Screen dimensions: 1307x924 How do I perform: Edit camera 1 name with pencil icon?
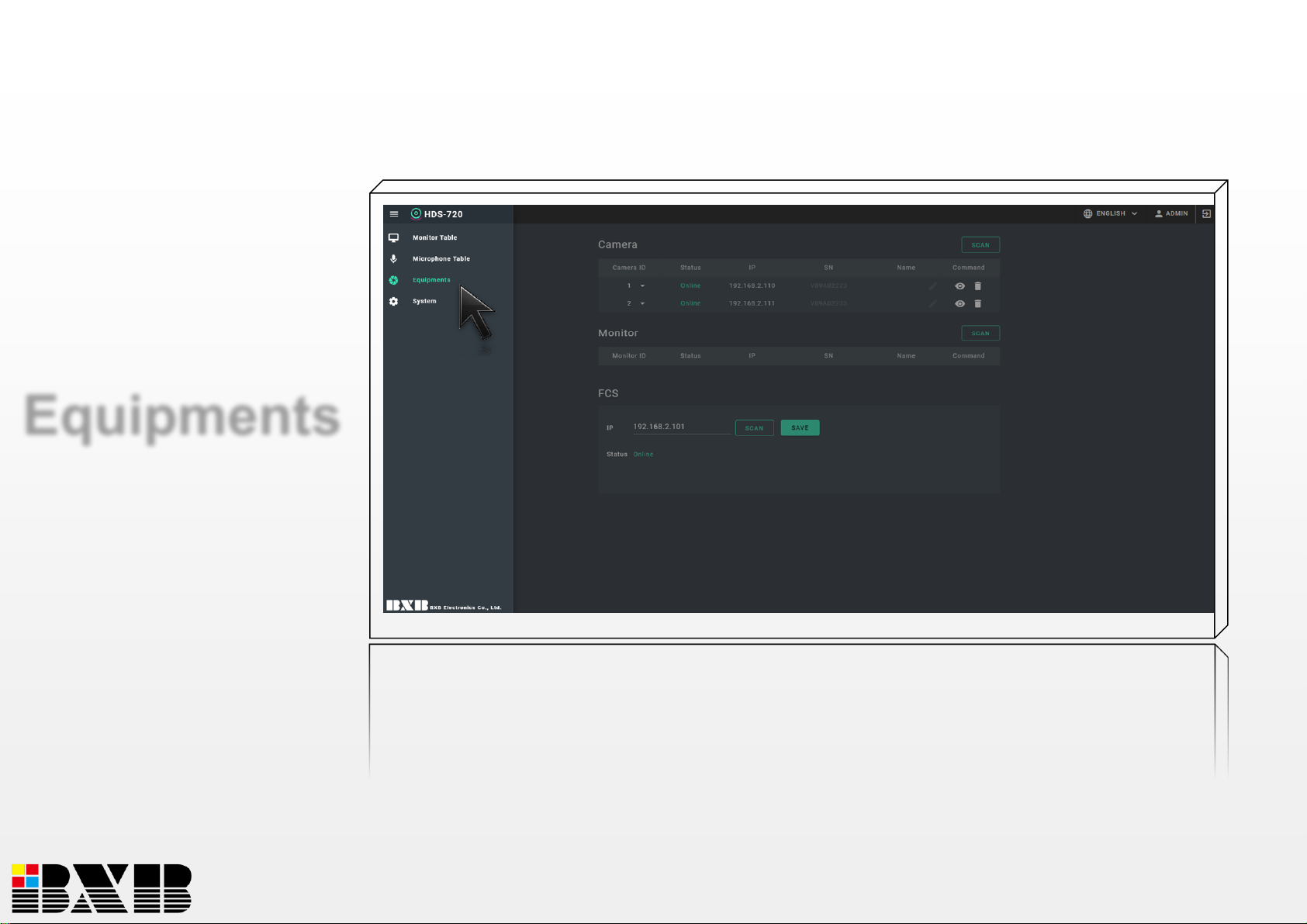click(x=932, y=286)
